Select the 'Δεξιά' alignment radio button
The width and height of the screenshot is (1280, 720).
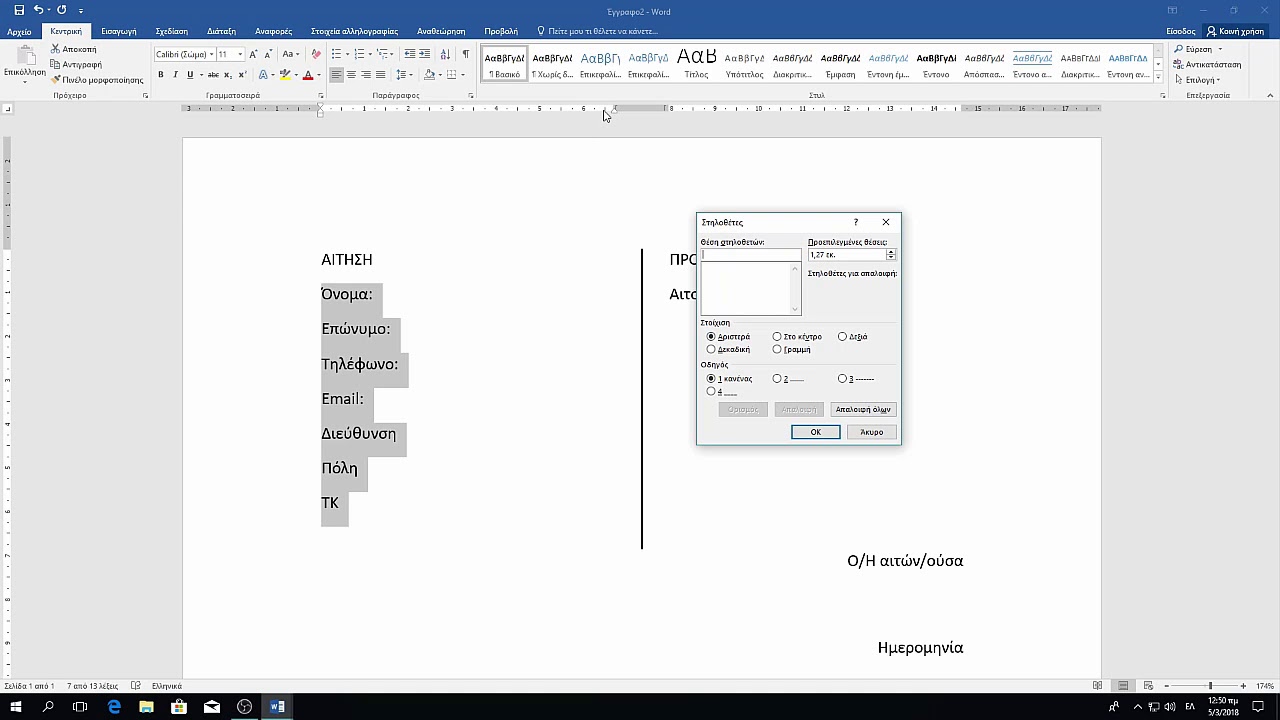pyautogui.click(x=843, y=337)
